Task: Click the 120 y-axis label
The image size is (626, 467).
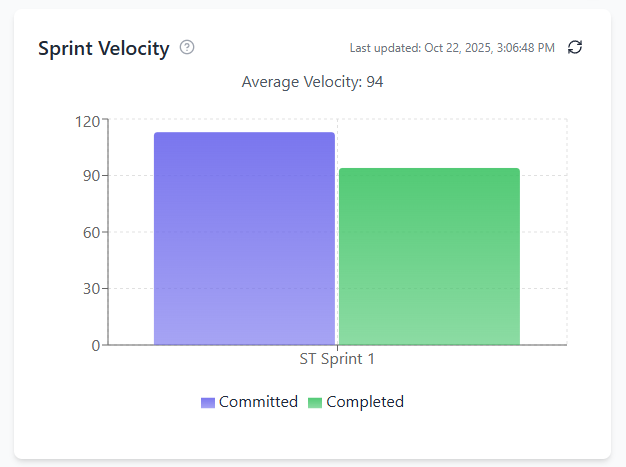Action: [x=87, y=121]
